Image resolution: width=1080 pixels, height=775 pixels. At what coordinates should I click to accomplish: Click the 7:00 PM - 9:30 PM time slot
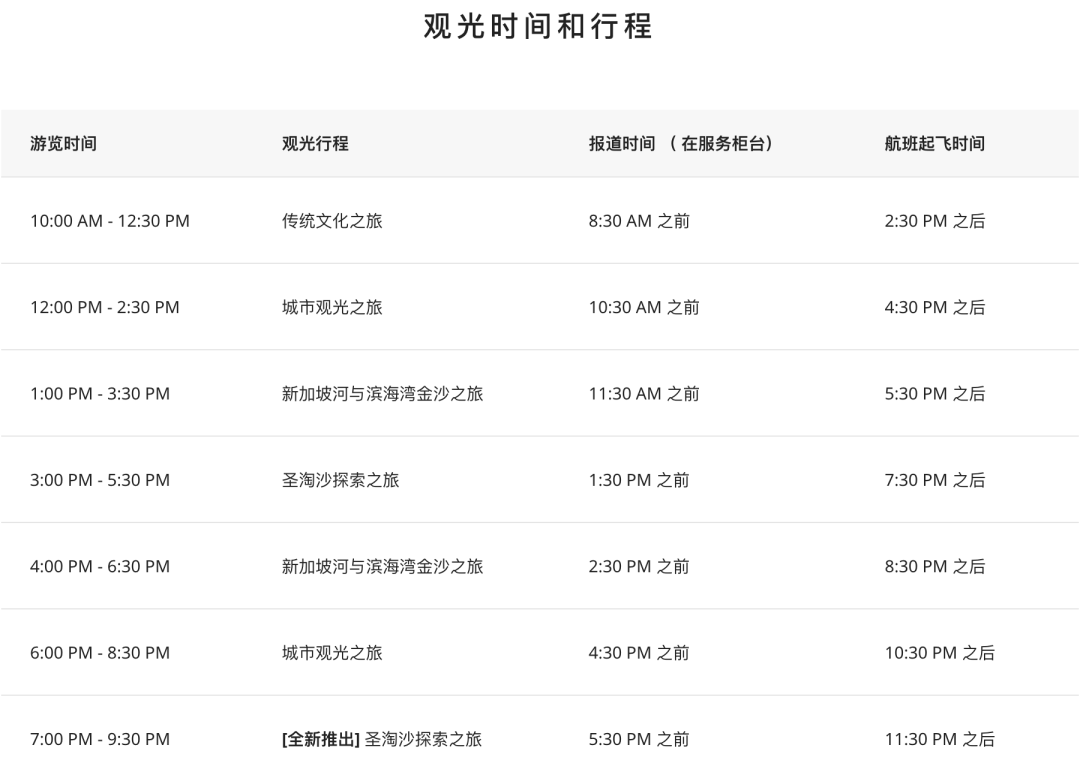point(100,739)
